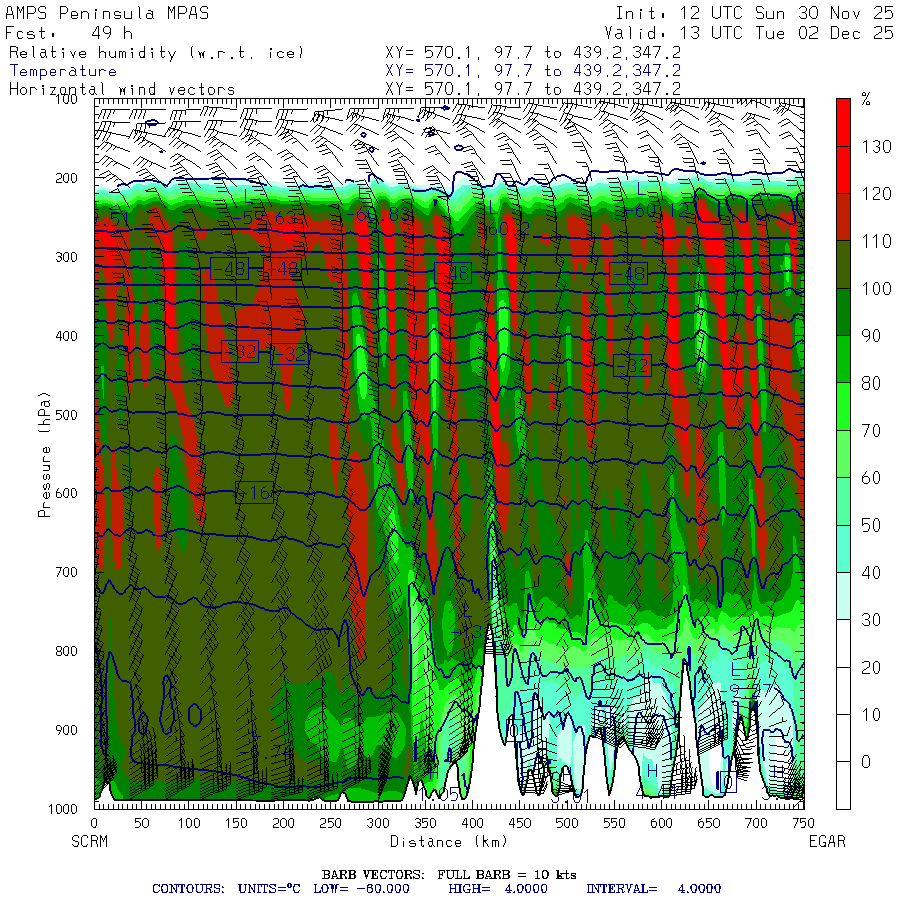Select the blue Temperature legend label
Screen dimensions: 900x900
pyautogui.click(x=63, y=71)
